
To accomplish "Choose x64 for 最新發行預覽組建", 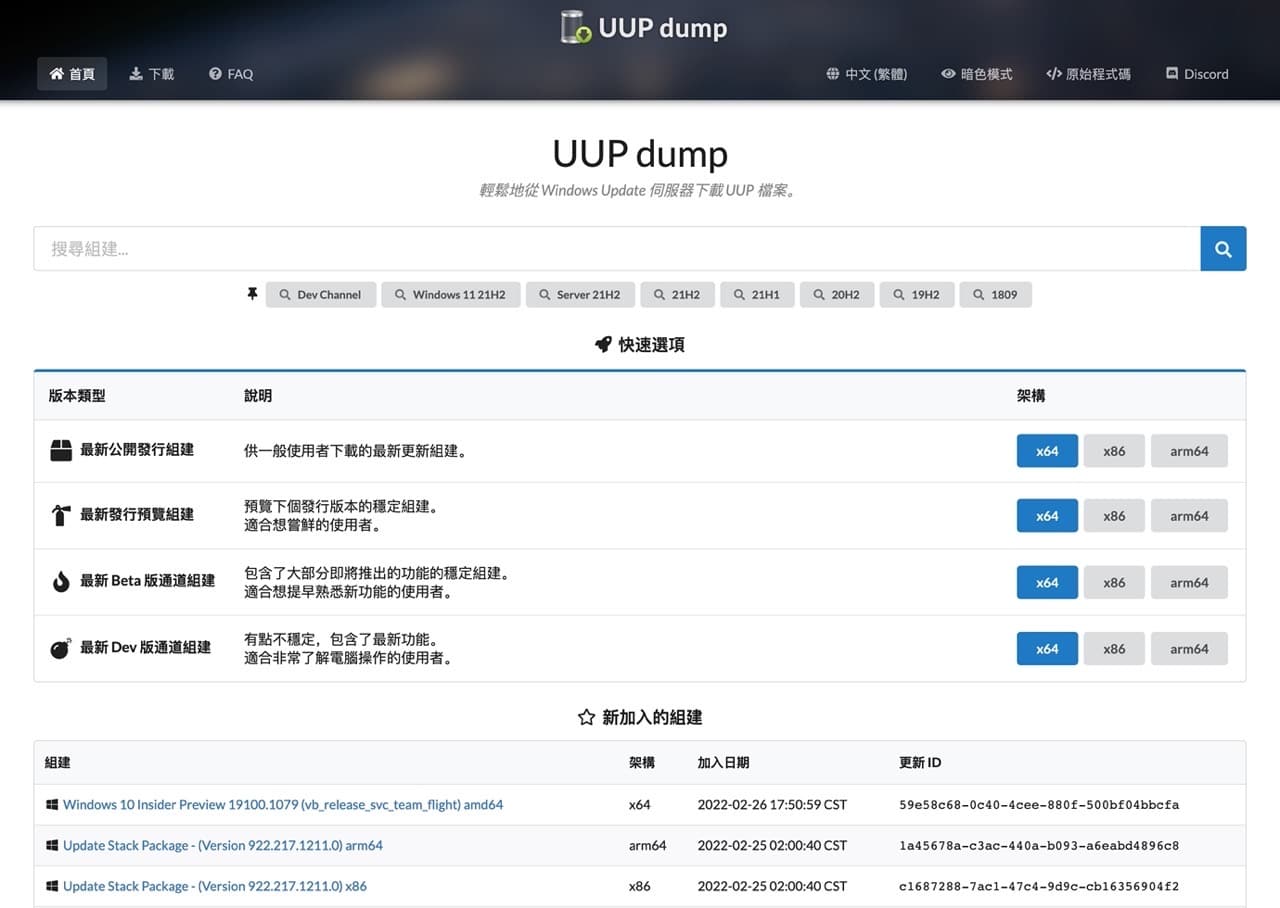I will [1047, 516].
